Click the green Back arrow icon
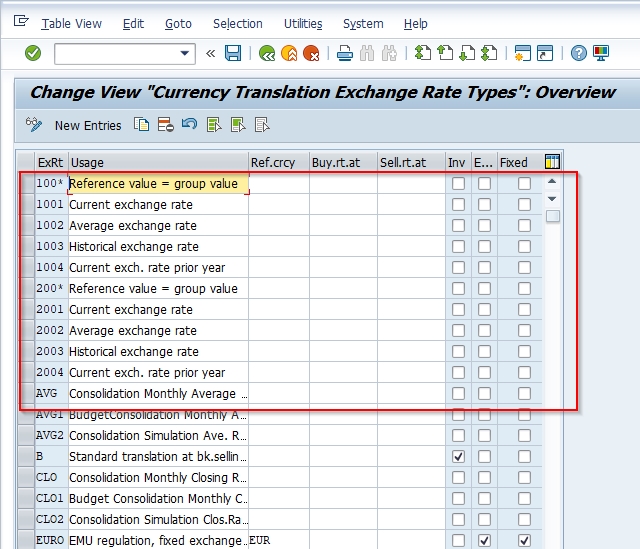This screenshot has width=640, height=549. pyautogui.click(x=267, y=53)
